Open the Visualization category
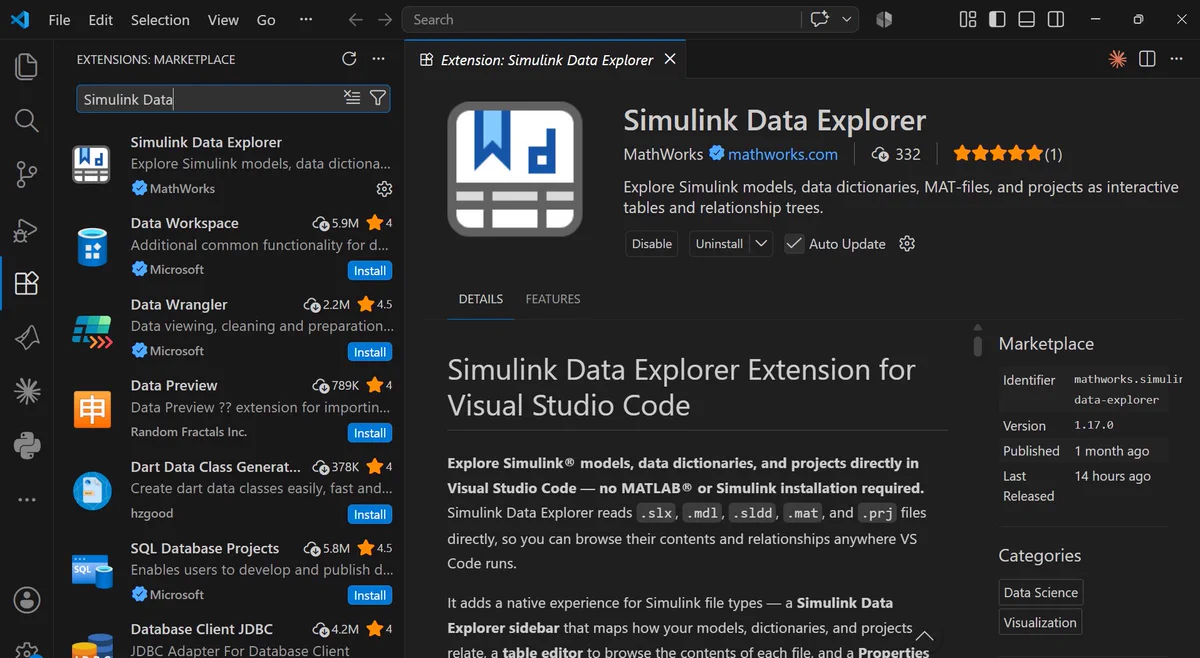 coord(1040,622)
